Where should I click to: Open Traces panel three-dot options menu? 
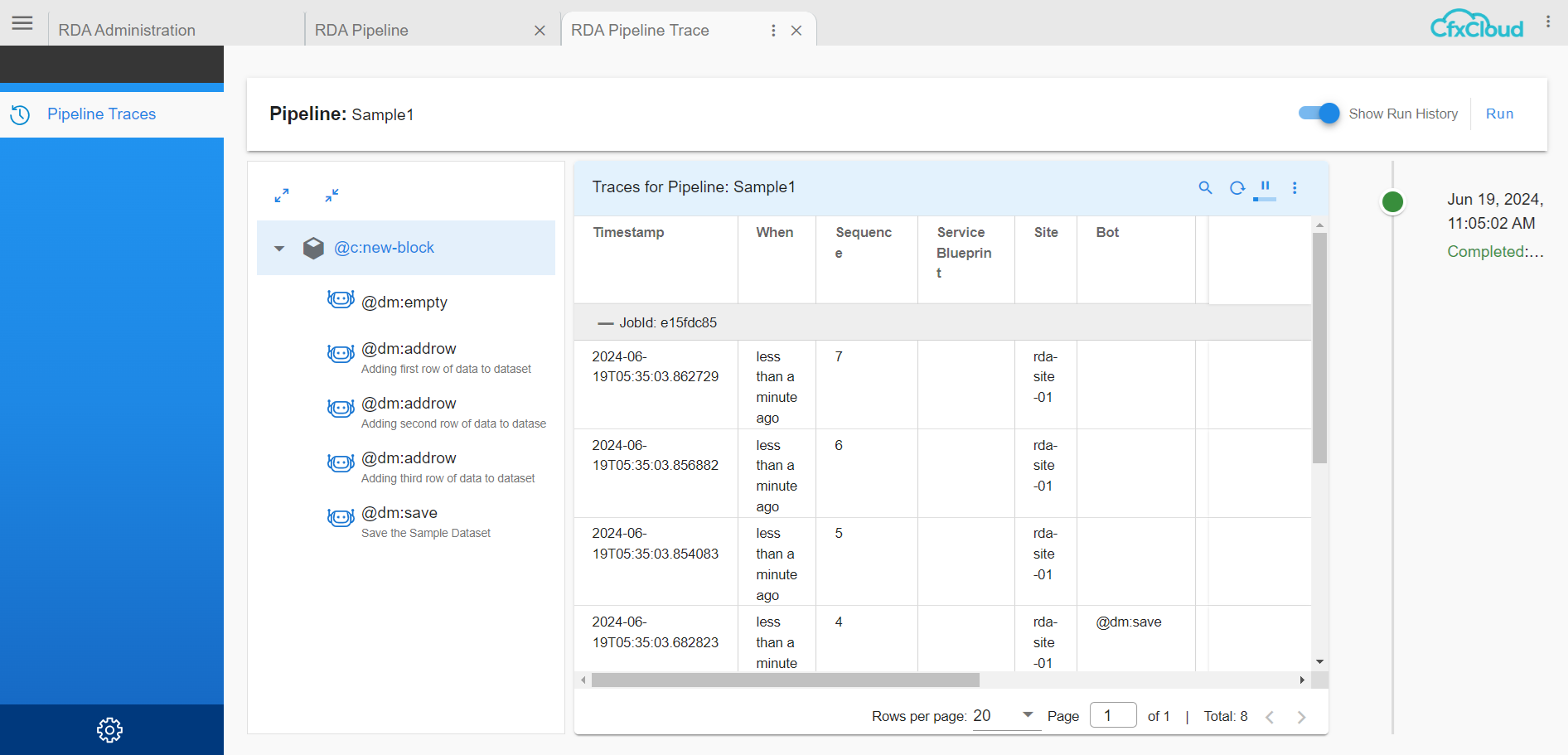point(1295,188)
